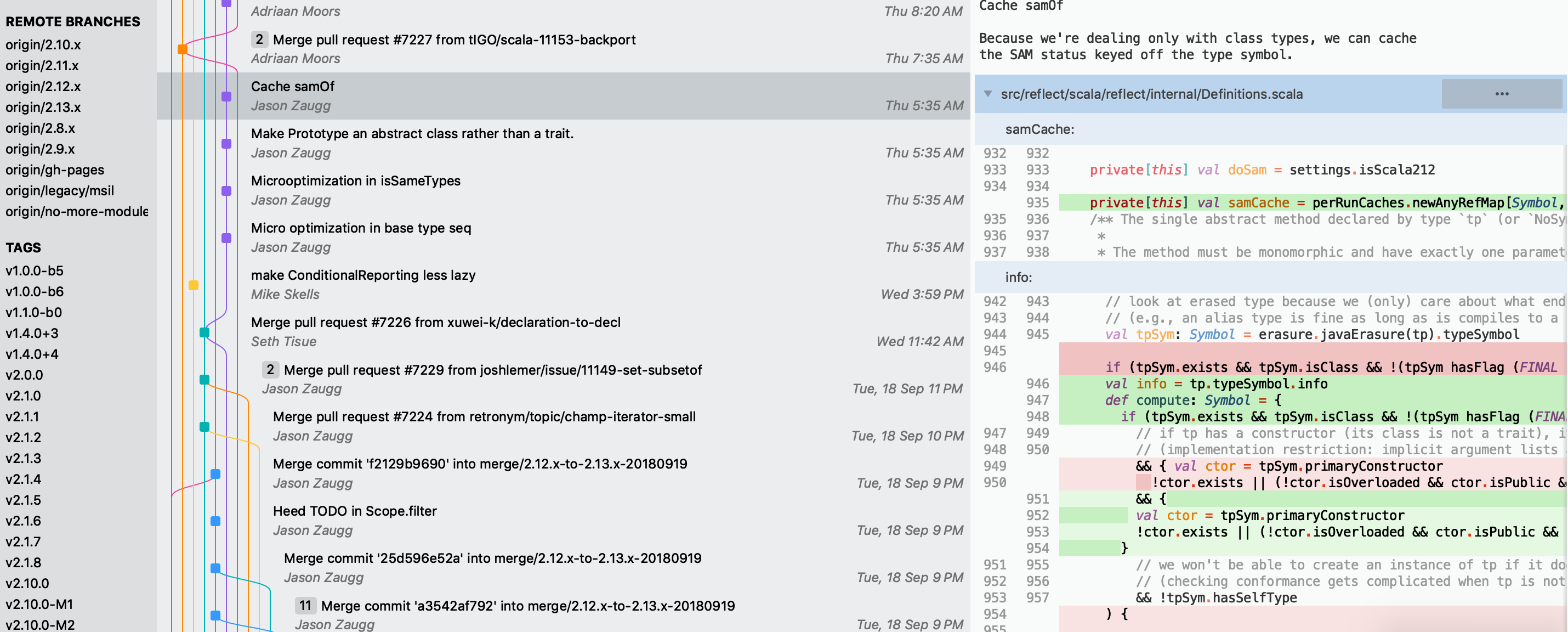Select merge pull request #7224 commit
Viewport: 1568px width, 632px height.
[x=563, y=426]
